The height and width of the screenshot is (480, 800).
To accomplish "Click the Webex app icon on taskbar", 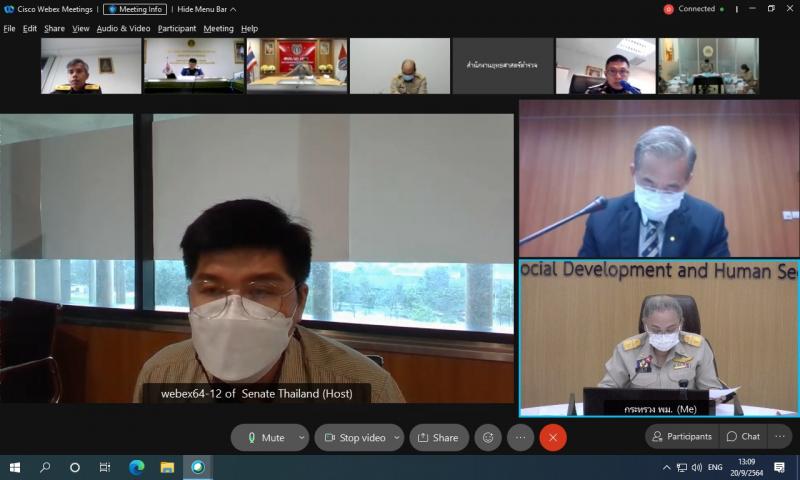I will pyautogui.click(x=198, y=467).
